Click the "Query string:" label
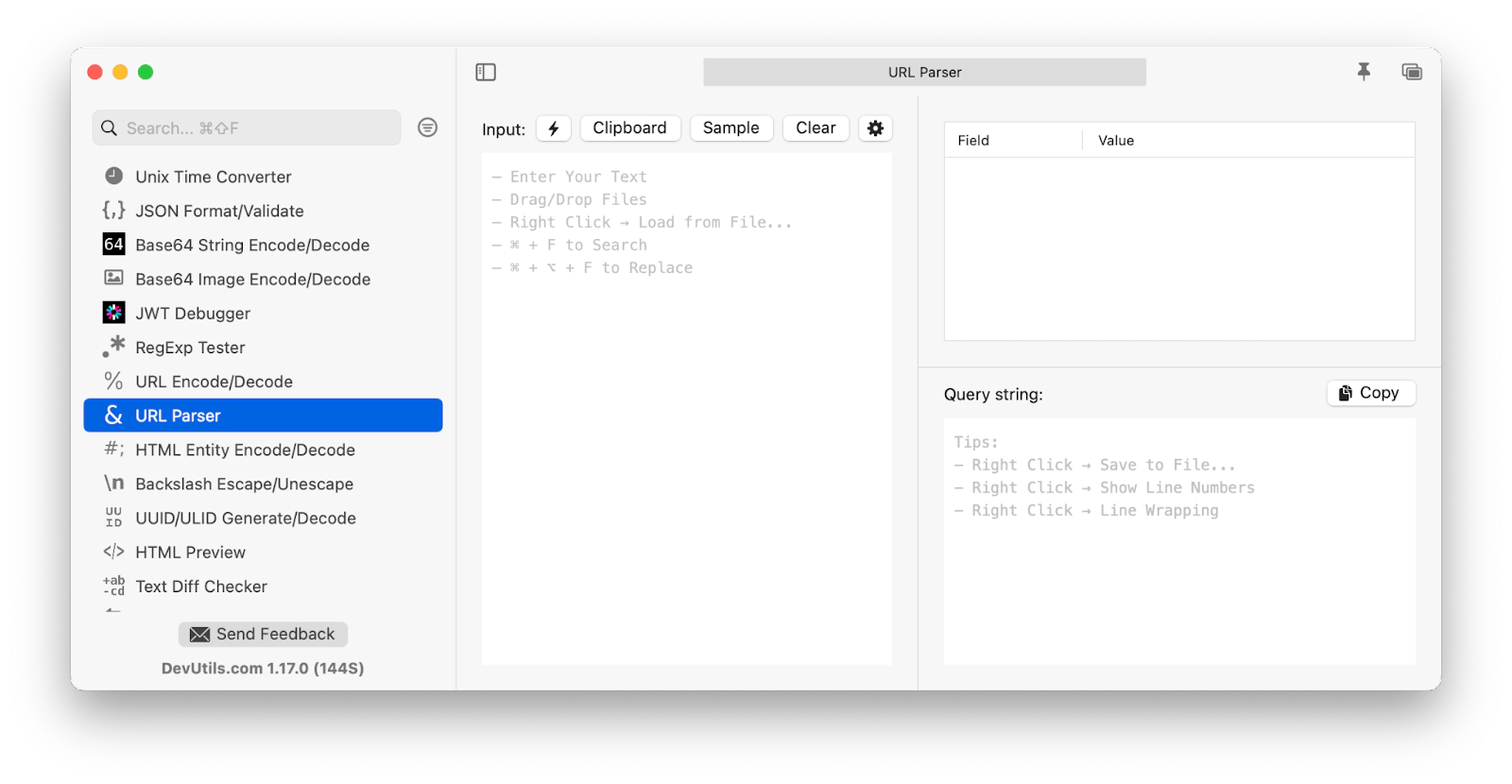Image resolution: width=1512 pixels, height=784 pixels. (x=993, y=394)
